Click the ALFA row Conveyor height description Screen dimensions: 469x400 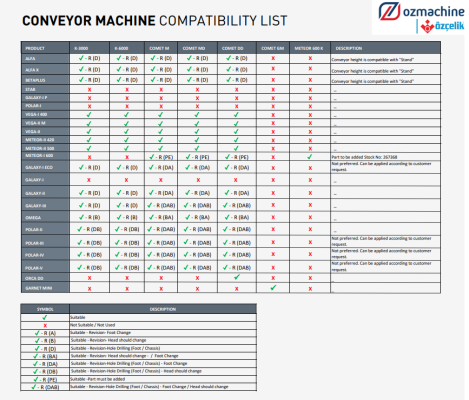click(x=372, y=60)
